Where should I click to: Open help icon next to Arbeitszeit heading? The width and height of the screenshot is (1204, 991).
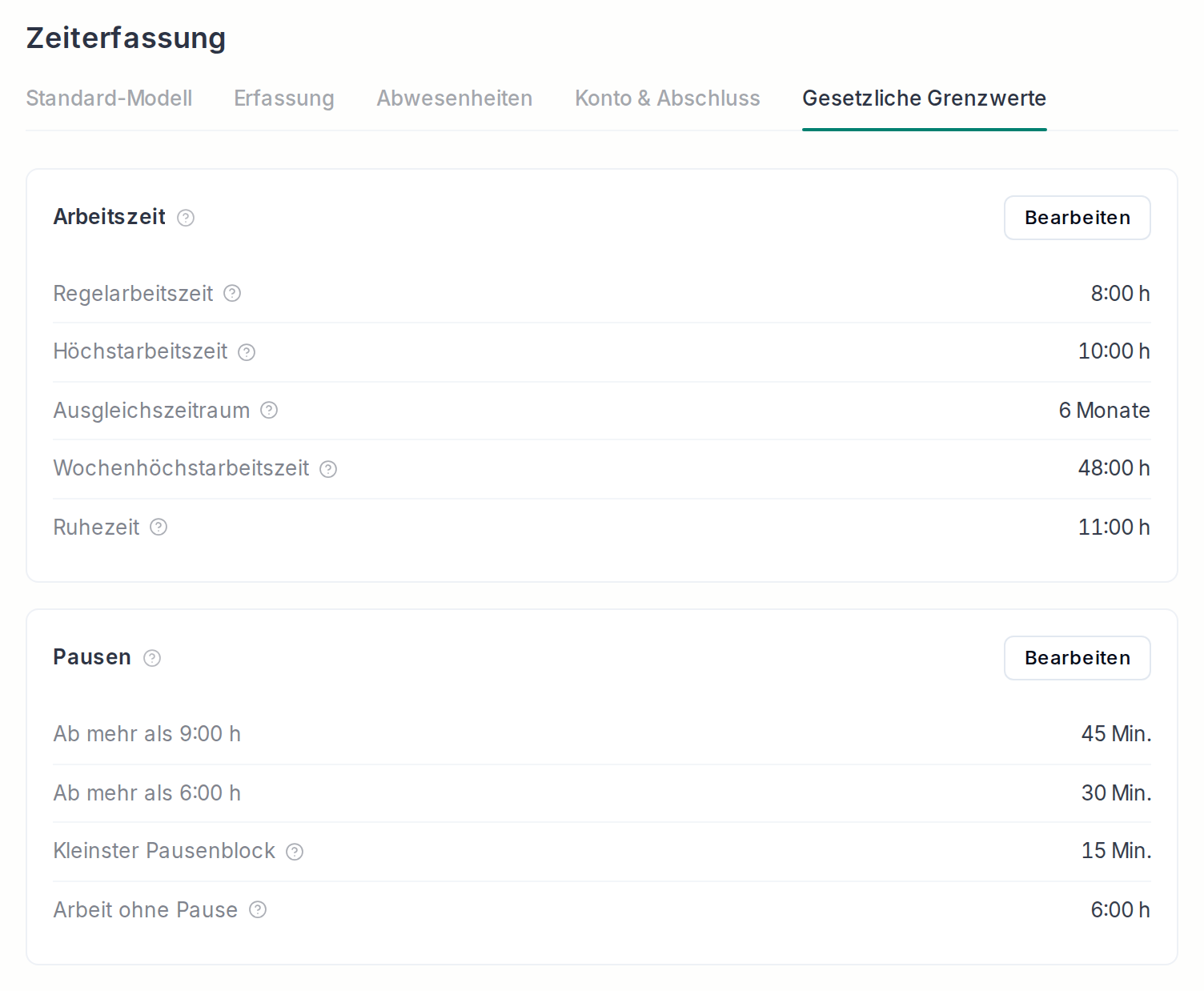coord(186,218)
